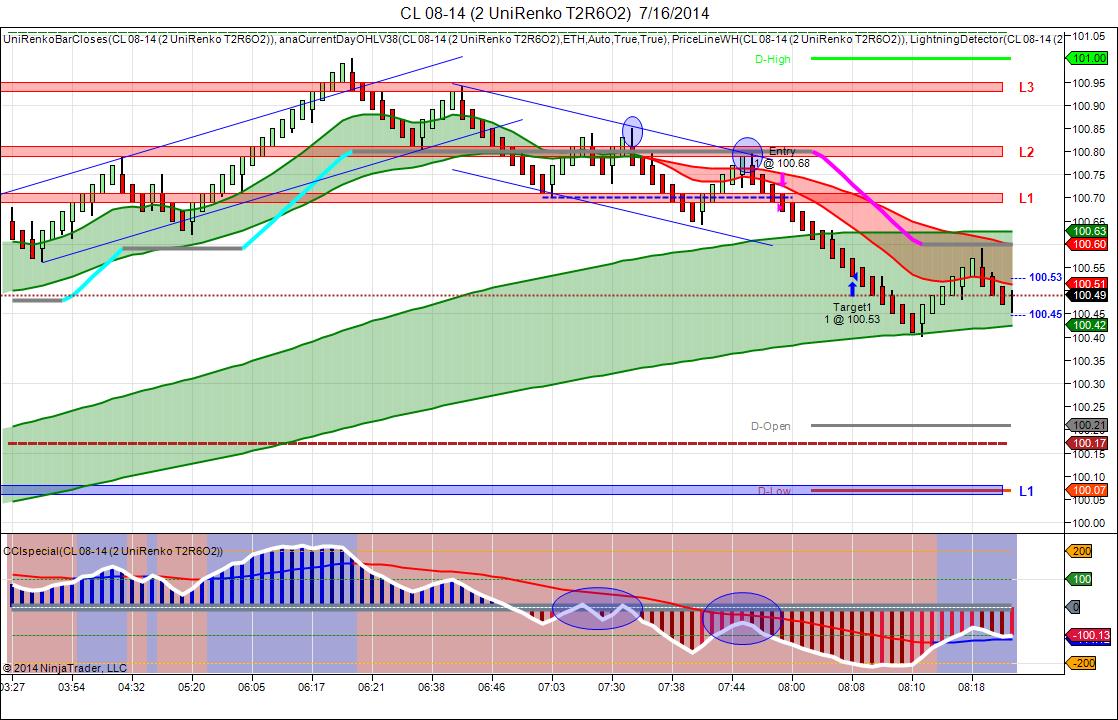The width and height of the screenshot is (1118, 720).
Task: Click the 06:17 time axis label
Action: click(x=312, y=687)
